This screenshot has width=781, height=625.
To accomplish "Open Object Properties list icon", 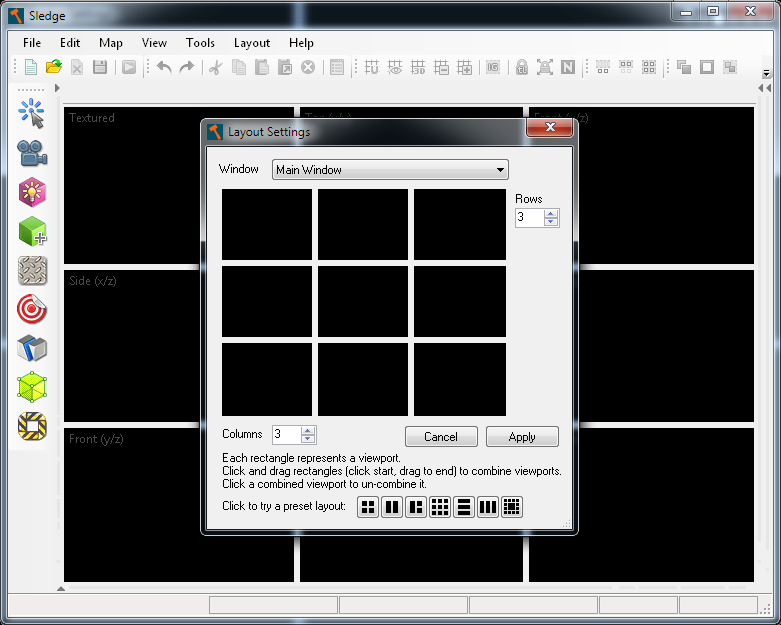I will point(337,67).
